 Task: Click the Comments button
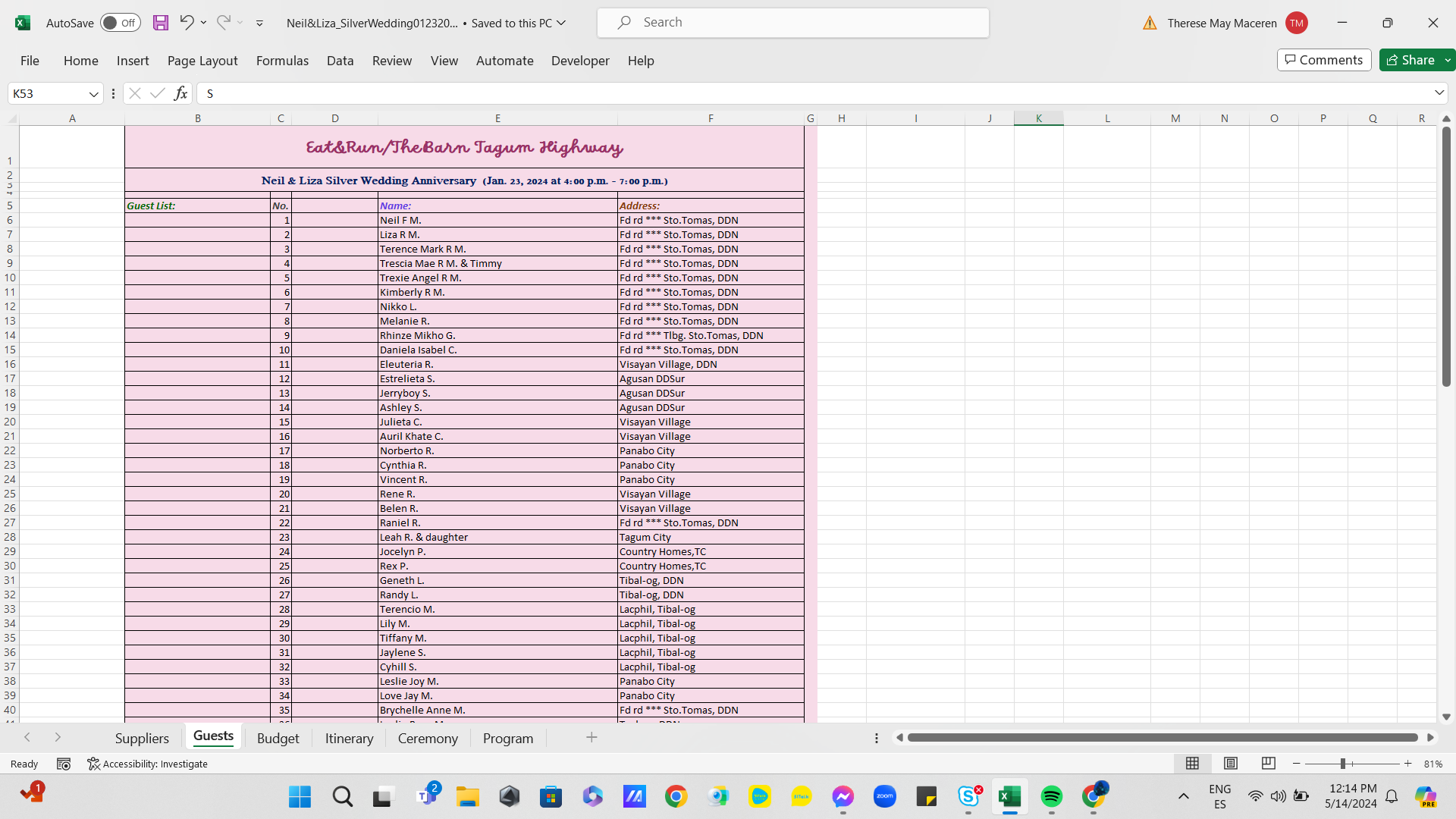pyautogui.click(x=1324, y=60)
